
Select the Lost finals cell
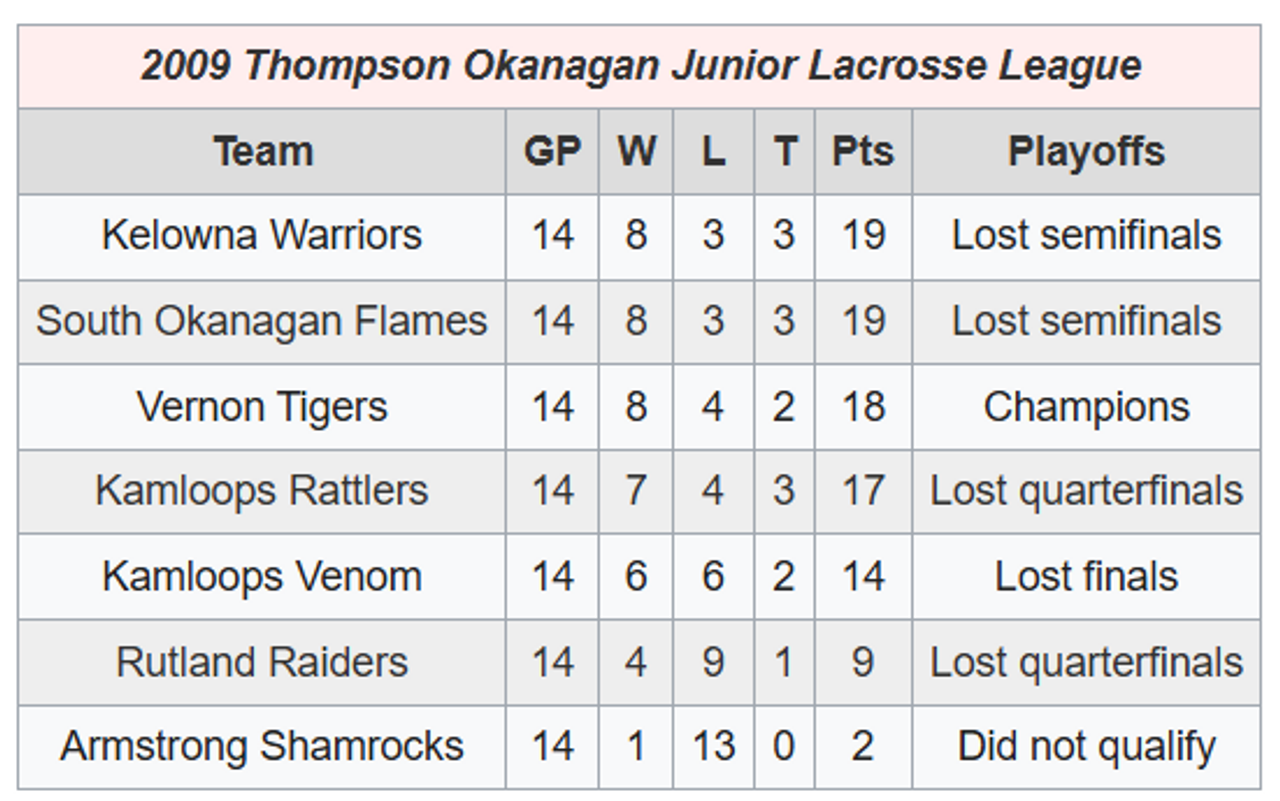point(1086,577)
